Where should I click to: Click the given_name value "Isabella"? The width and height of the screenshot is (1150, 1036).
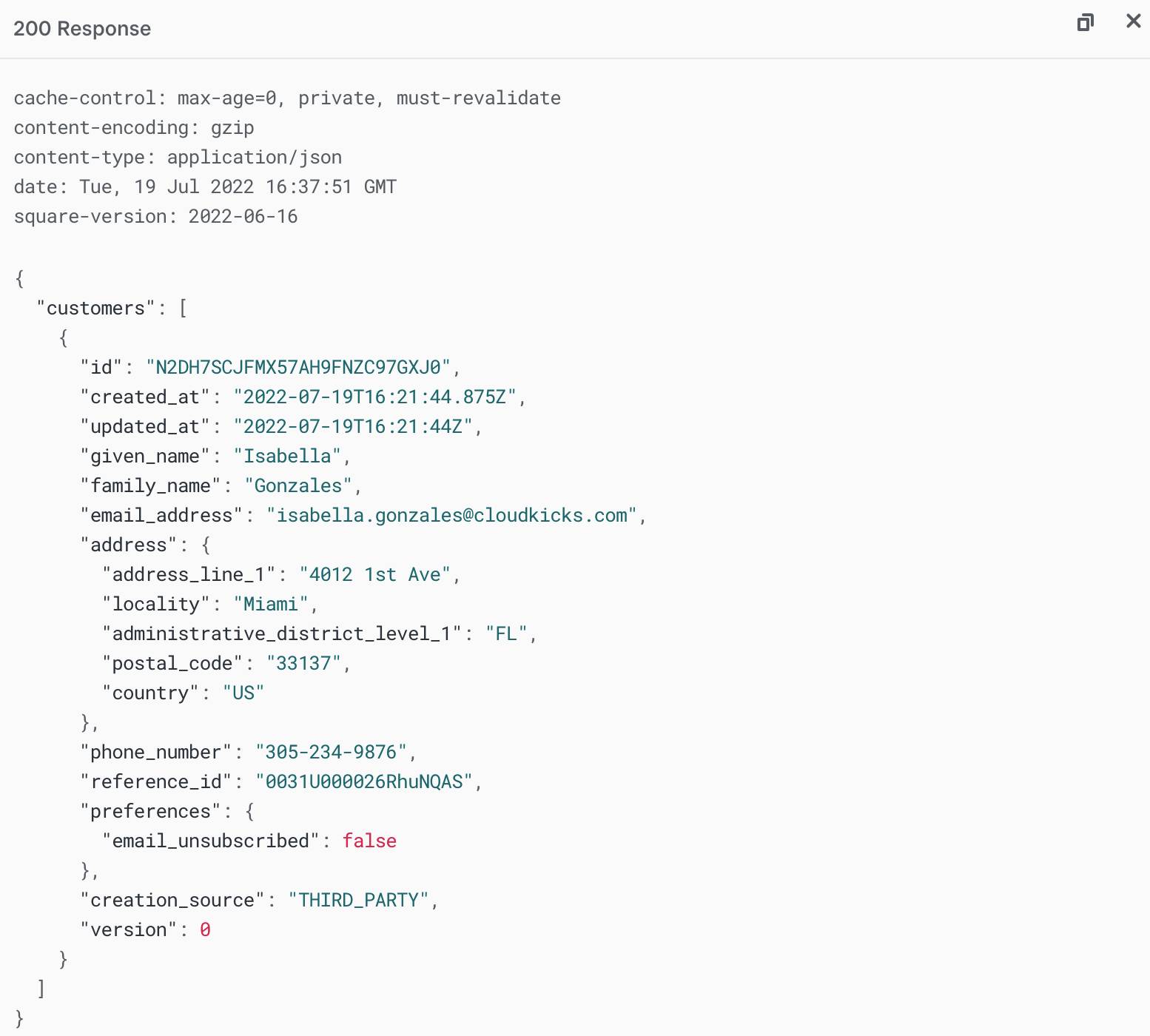[287, 456]
